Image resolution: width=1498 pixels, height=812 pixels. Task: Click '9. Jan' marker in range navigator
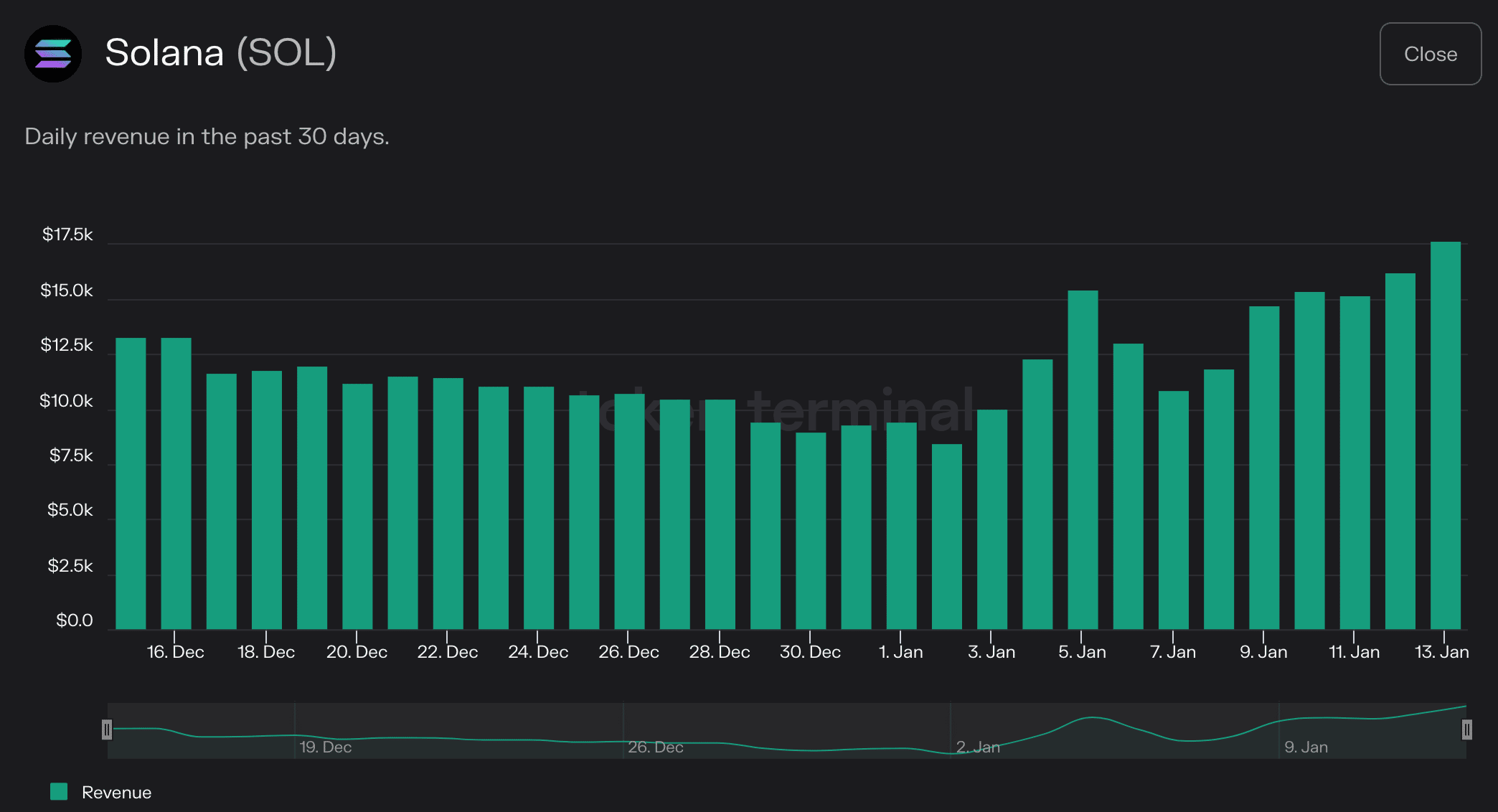tap(1306, 747)
